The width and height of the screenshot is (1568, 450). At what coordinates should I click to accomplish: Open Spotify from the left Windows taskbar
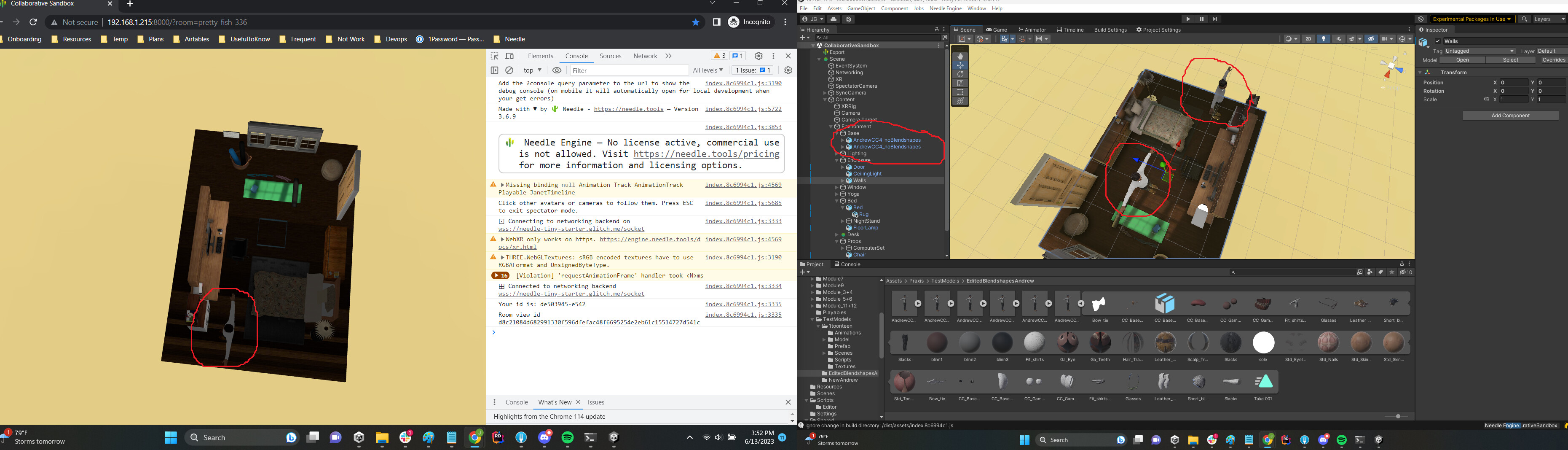[567, 437]
